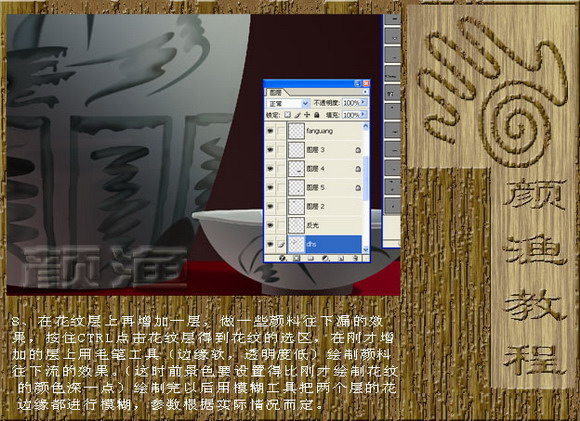Close the Layers palette window

(366, 83)
